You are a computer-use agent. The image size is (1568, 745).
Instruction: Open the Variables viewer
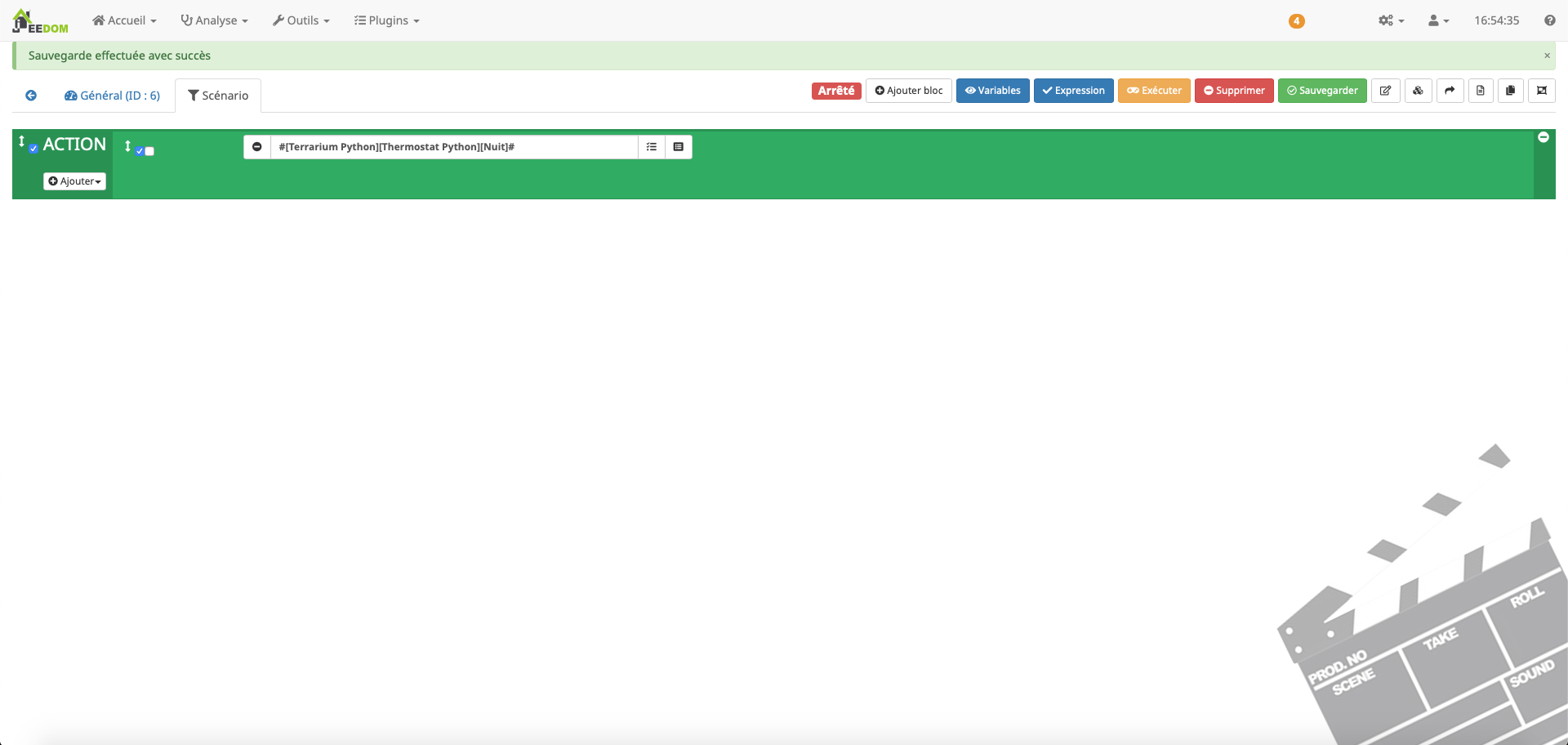click(x=992, y=91)
